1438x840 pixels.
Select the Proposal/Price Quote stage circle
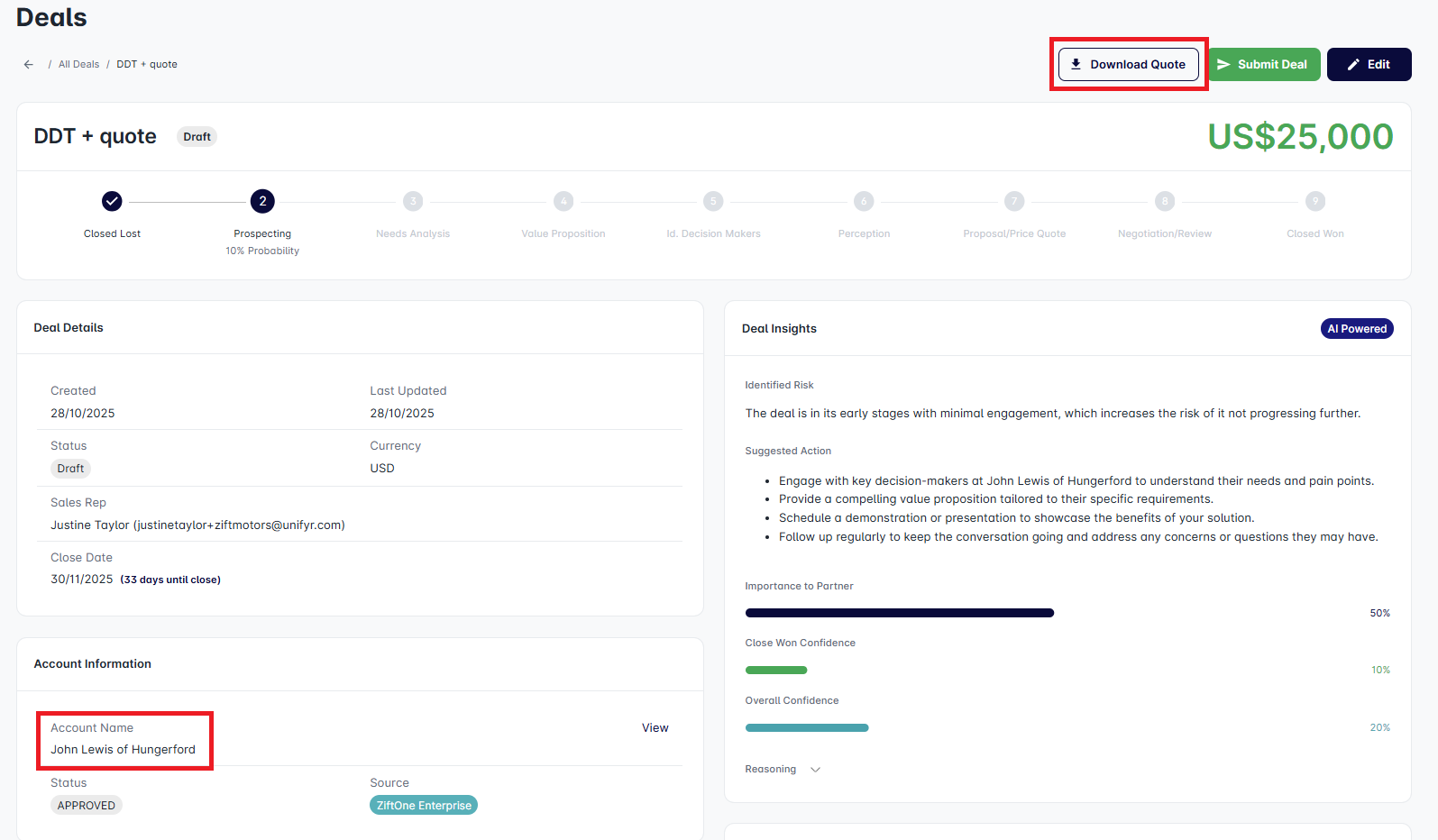[1014, 201]
